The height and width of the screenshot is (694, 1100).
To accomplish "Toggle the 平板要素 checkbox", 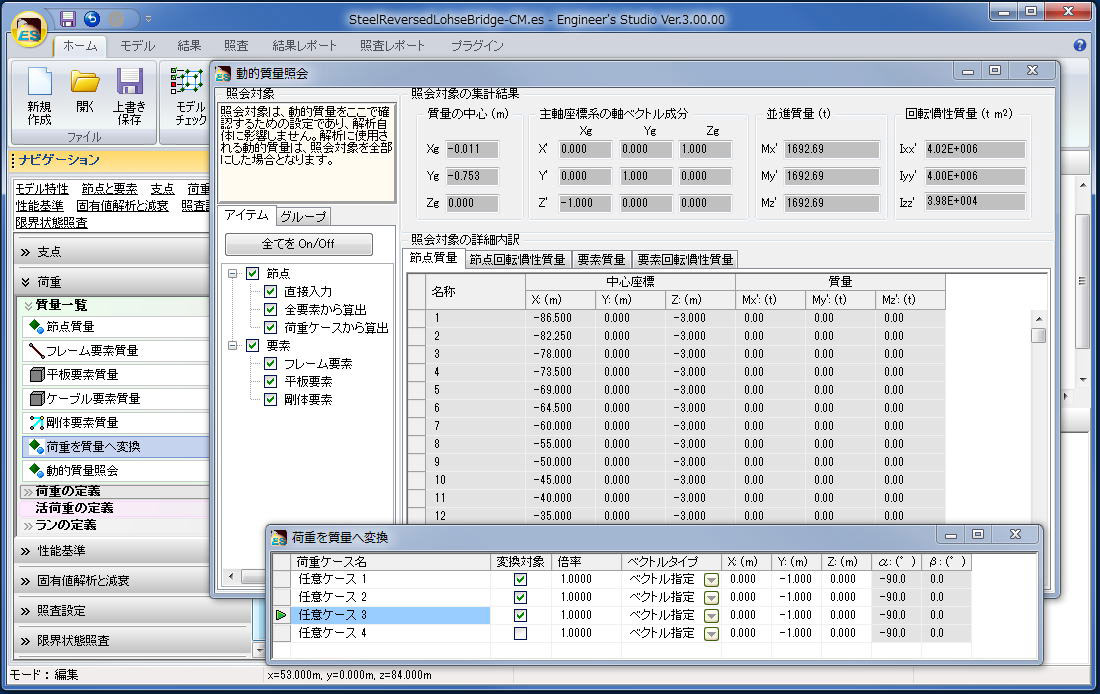I will (x=270, y=382).
